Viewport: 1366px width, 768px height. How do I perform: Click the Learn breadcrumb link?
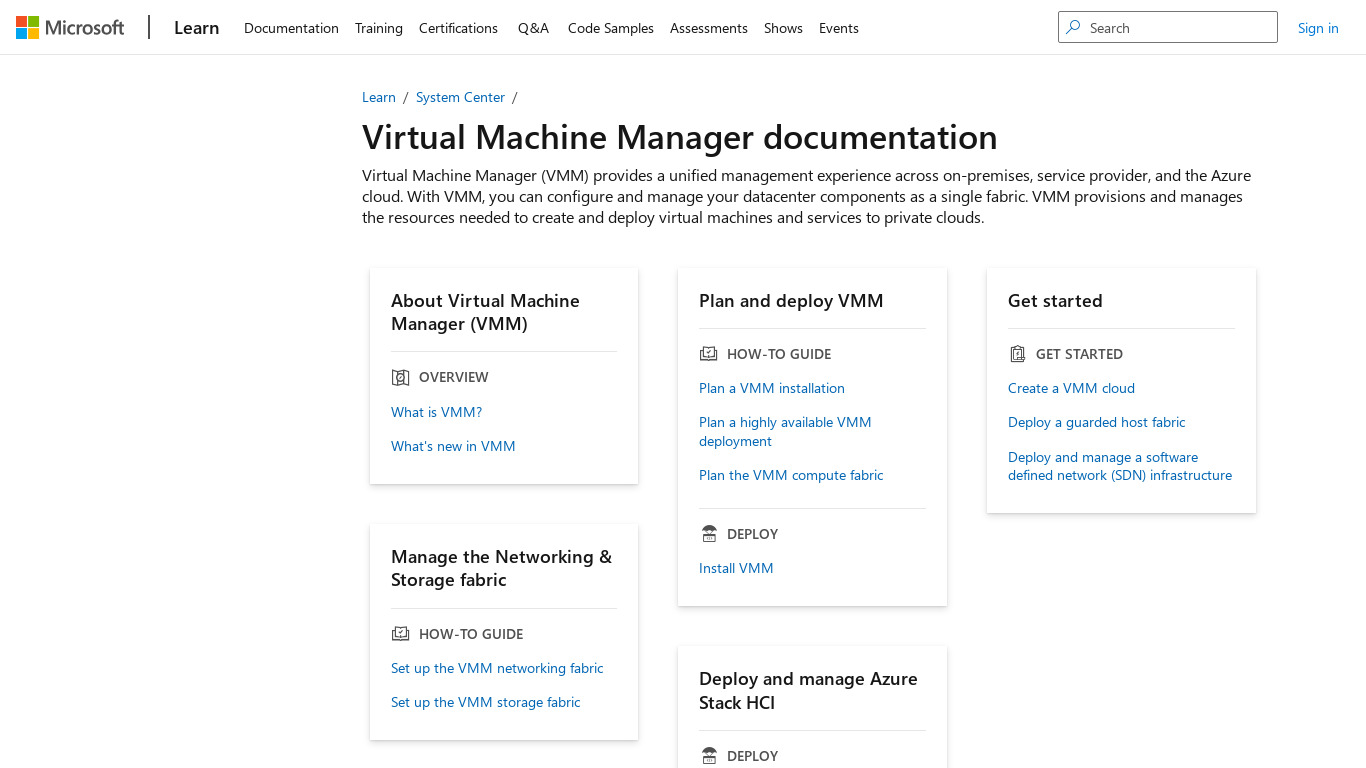pos(379,97)
